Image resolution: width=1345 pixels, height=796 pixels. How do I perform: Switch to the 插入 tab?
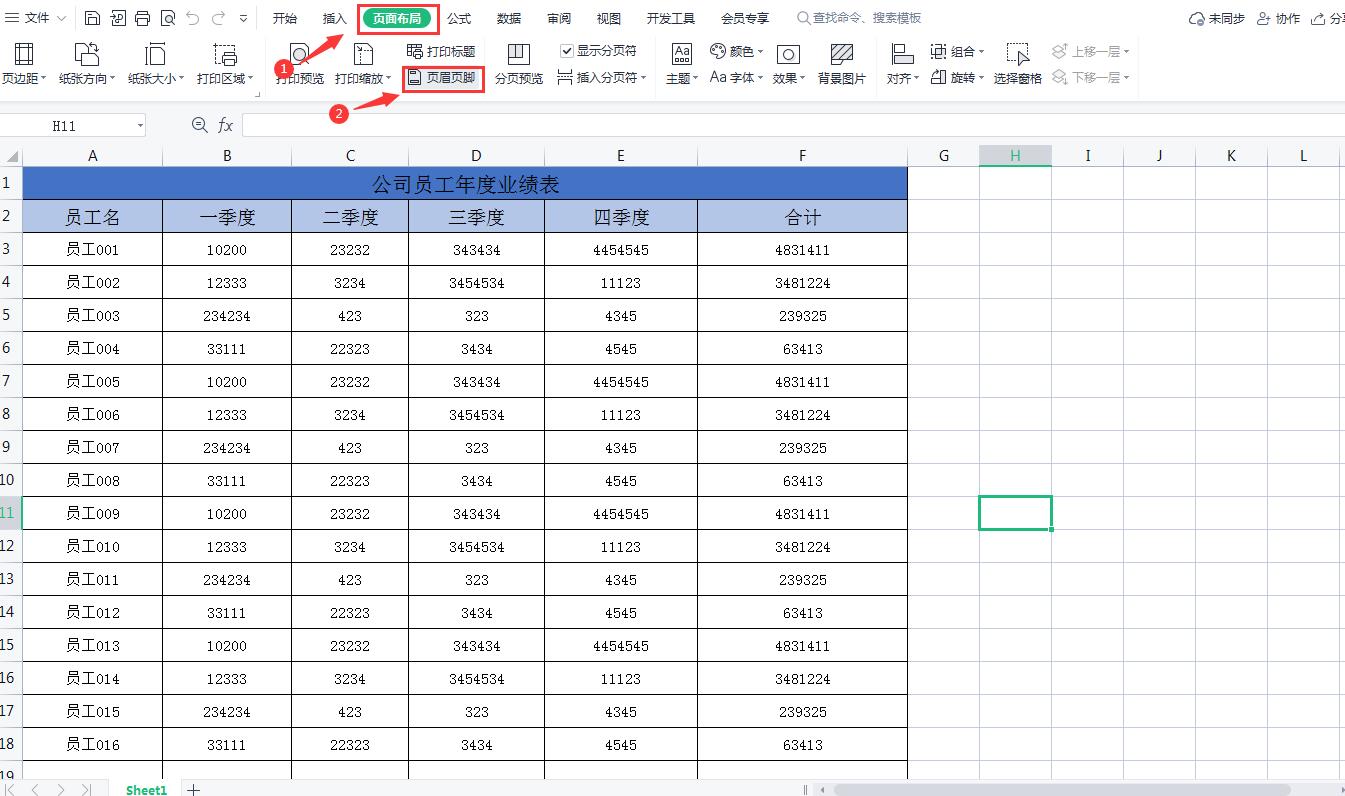pyautogui.click(x=335, y=18)
